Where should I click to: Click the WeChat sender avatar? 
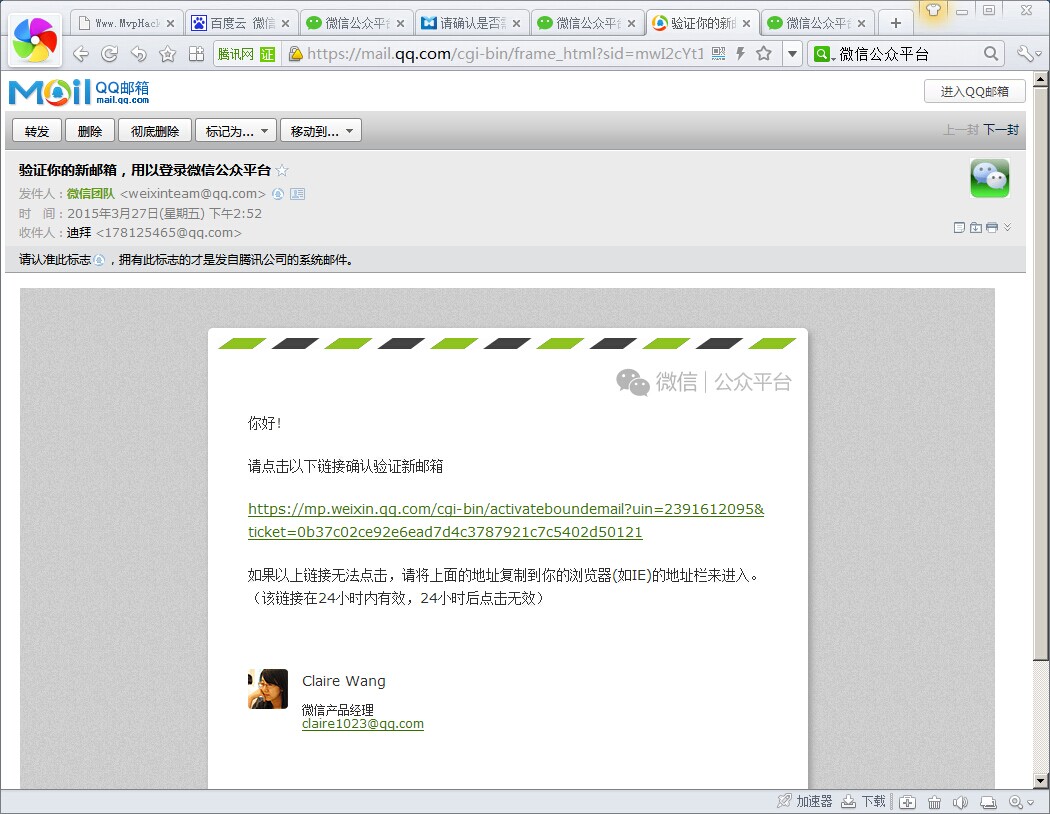[989, 178]
